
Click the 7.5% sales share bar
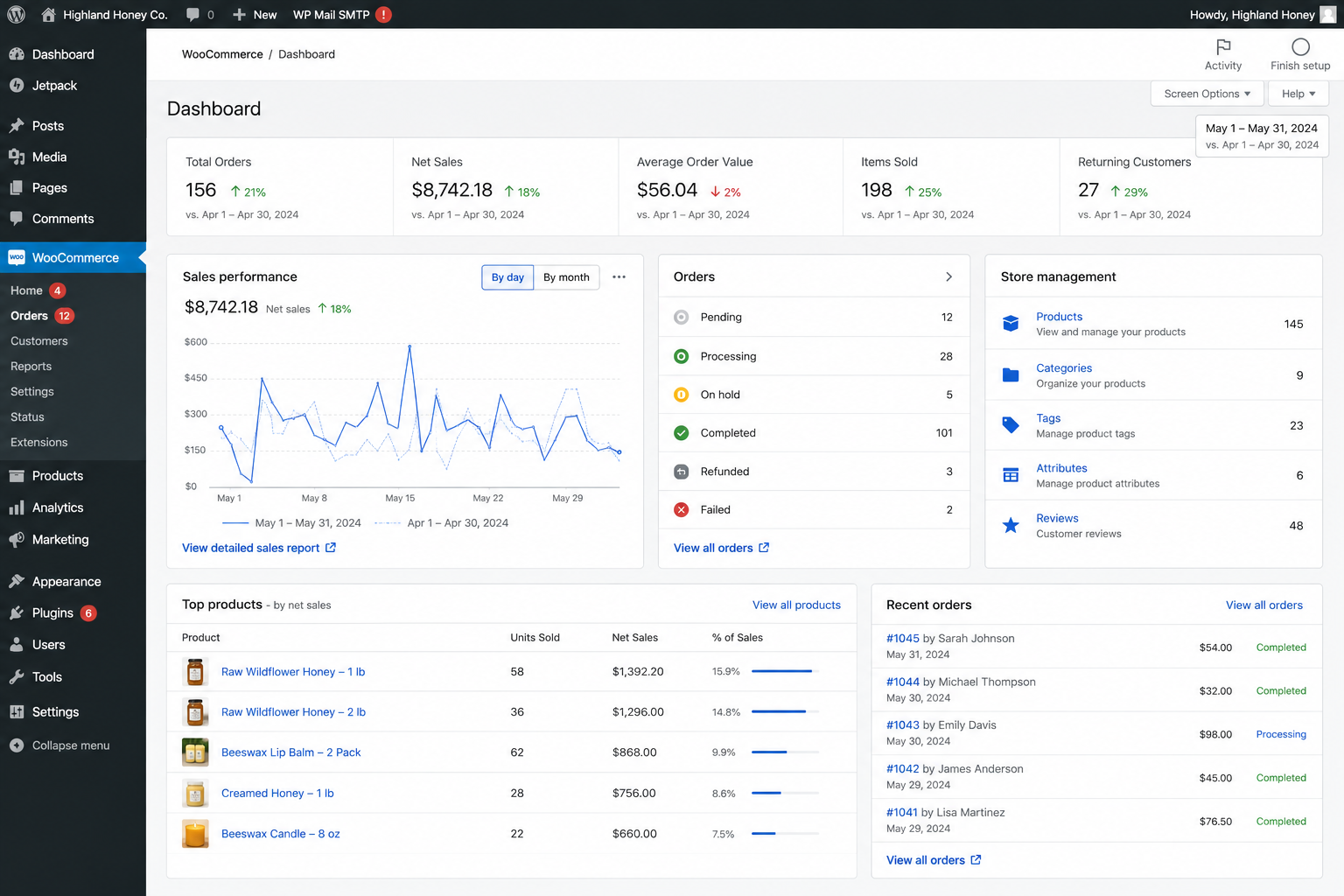tap(785, 834)
